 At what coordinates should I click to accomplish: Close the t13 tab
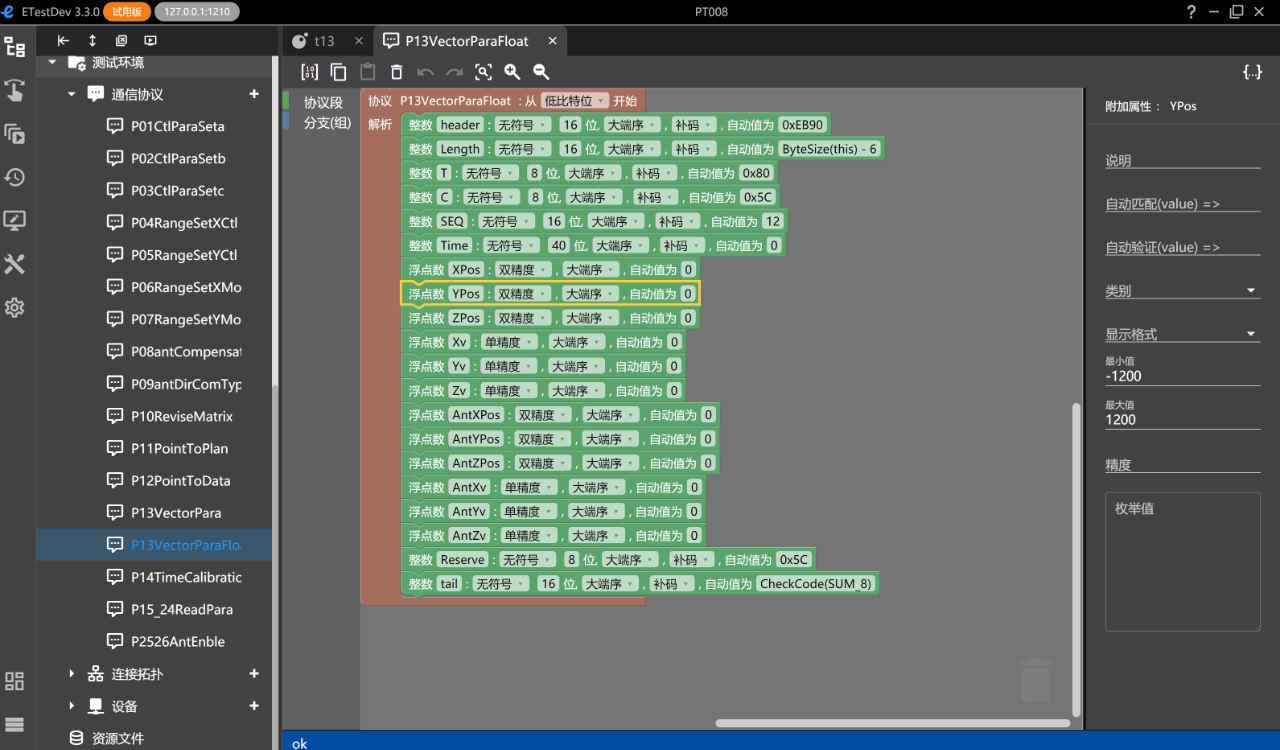pos(360,41)
